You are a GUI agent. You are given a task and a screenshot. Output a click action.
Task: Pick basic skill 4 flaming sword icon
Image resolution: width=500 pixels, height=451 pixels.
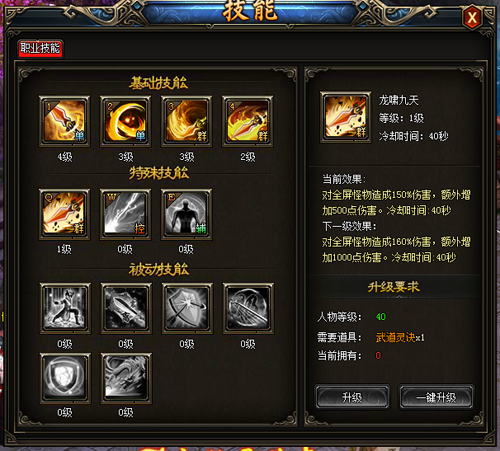248,121
